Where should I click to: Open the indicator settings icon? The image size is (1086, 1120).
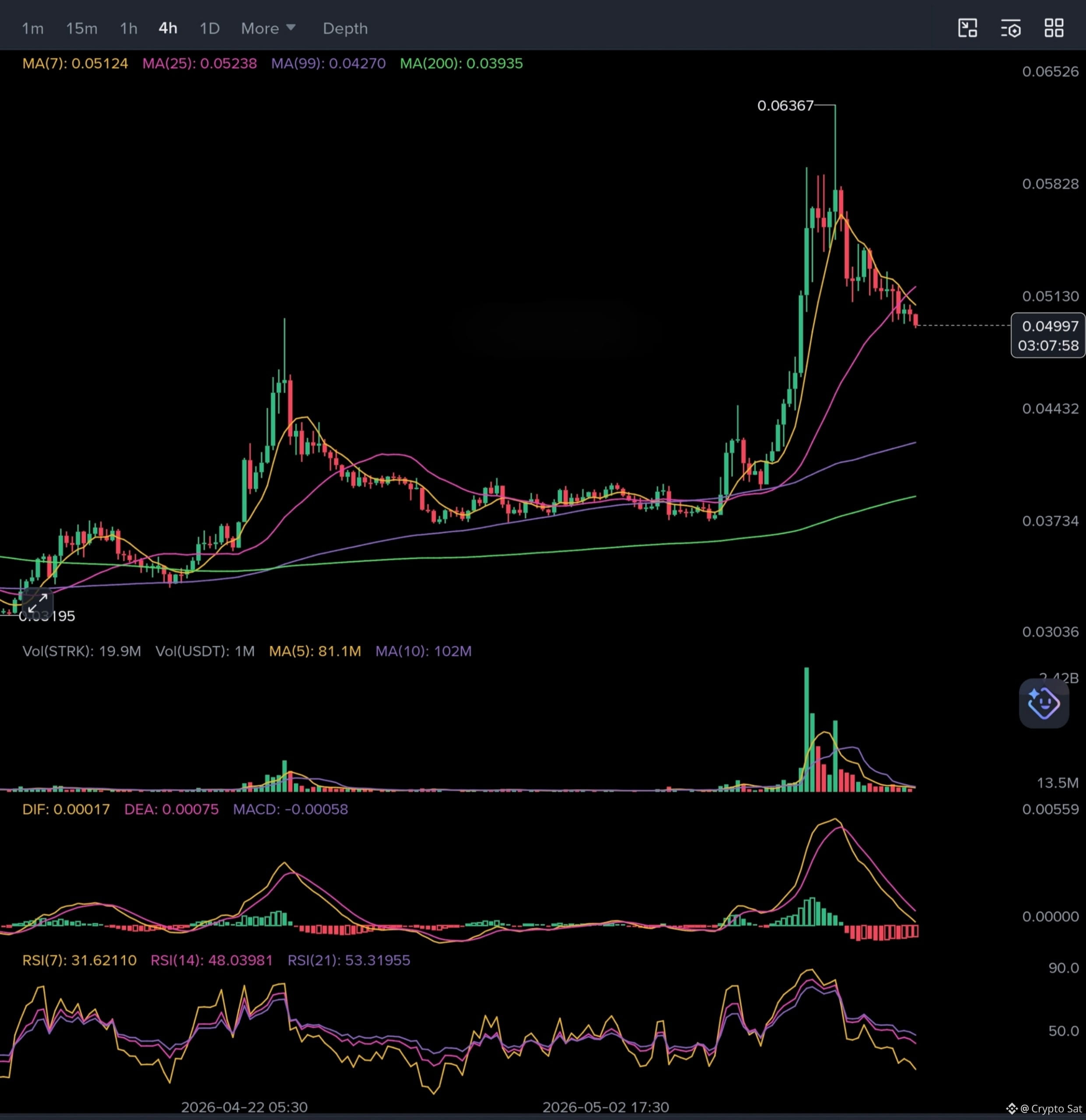pyautogui.click(x=1011, y=28)
